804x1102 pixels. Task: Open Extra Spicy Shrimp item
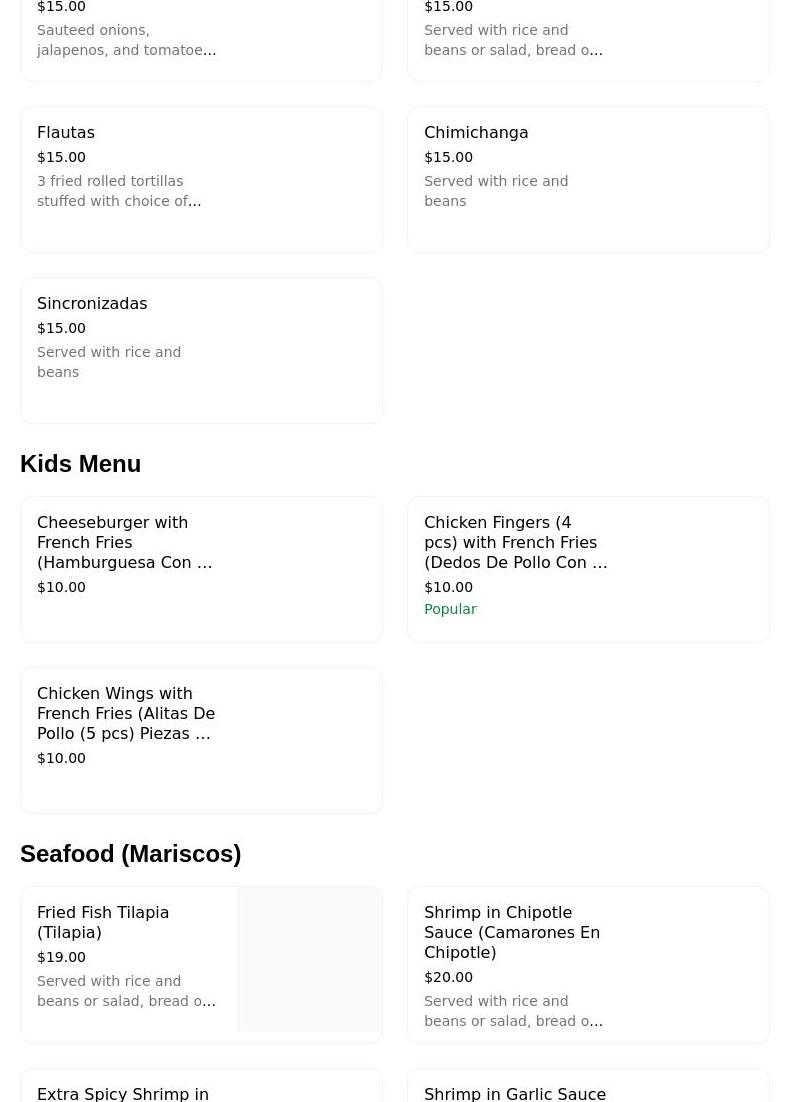123,1093
